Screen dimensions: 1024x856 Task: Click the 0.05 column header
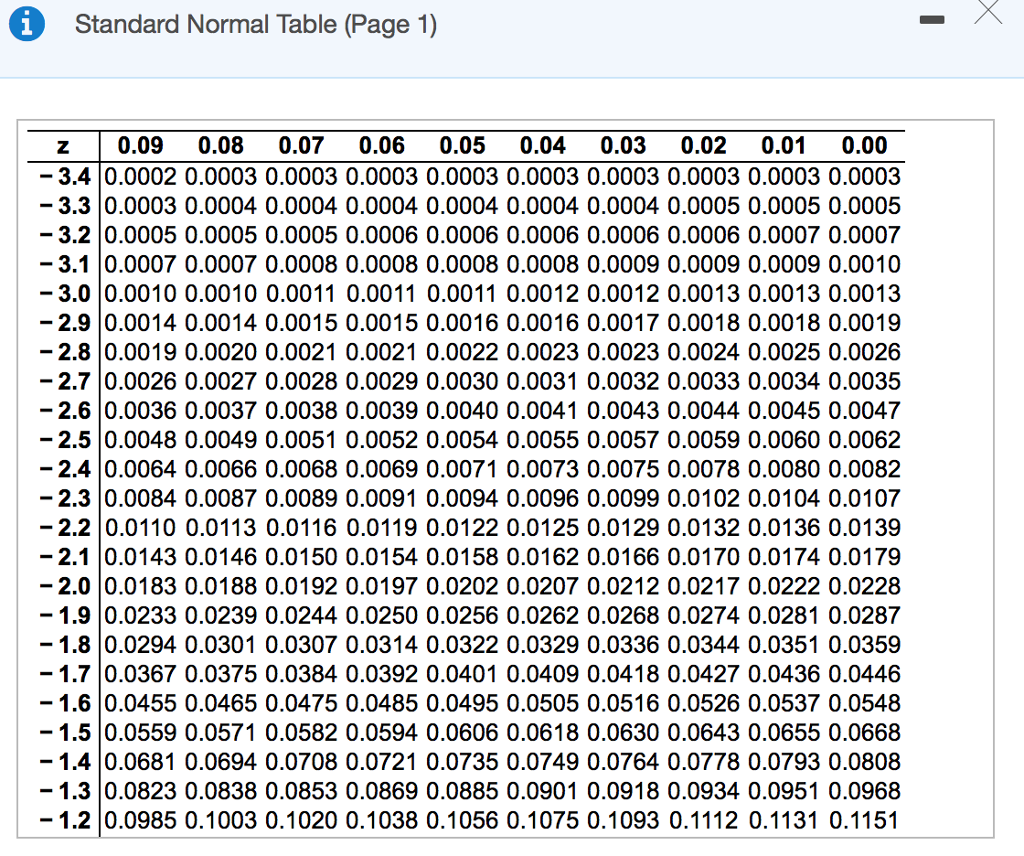point(462,146)
